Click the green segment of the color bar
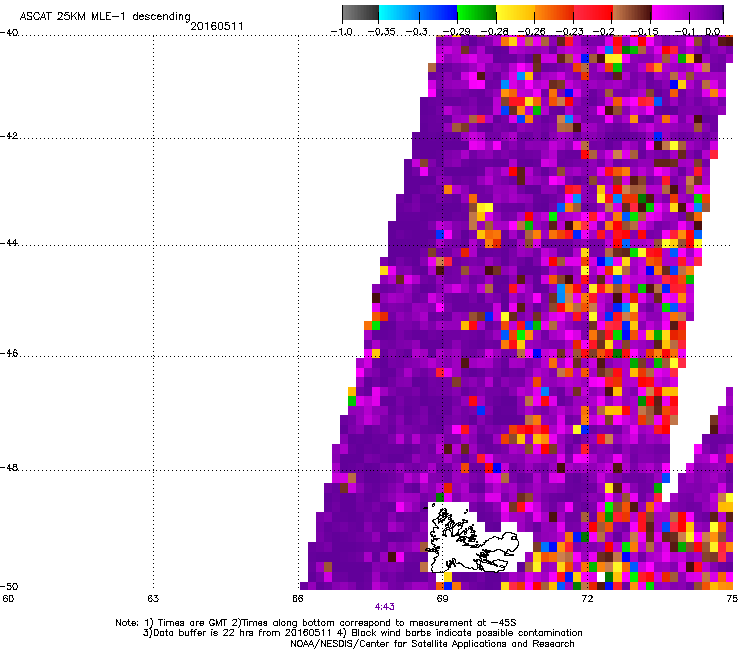 (x=476, y=13)
